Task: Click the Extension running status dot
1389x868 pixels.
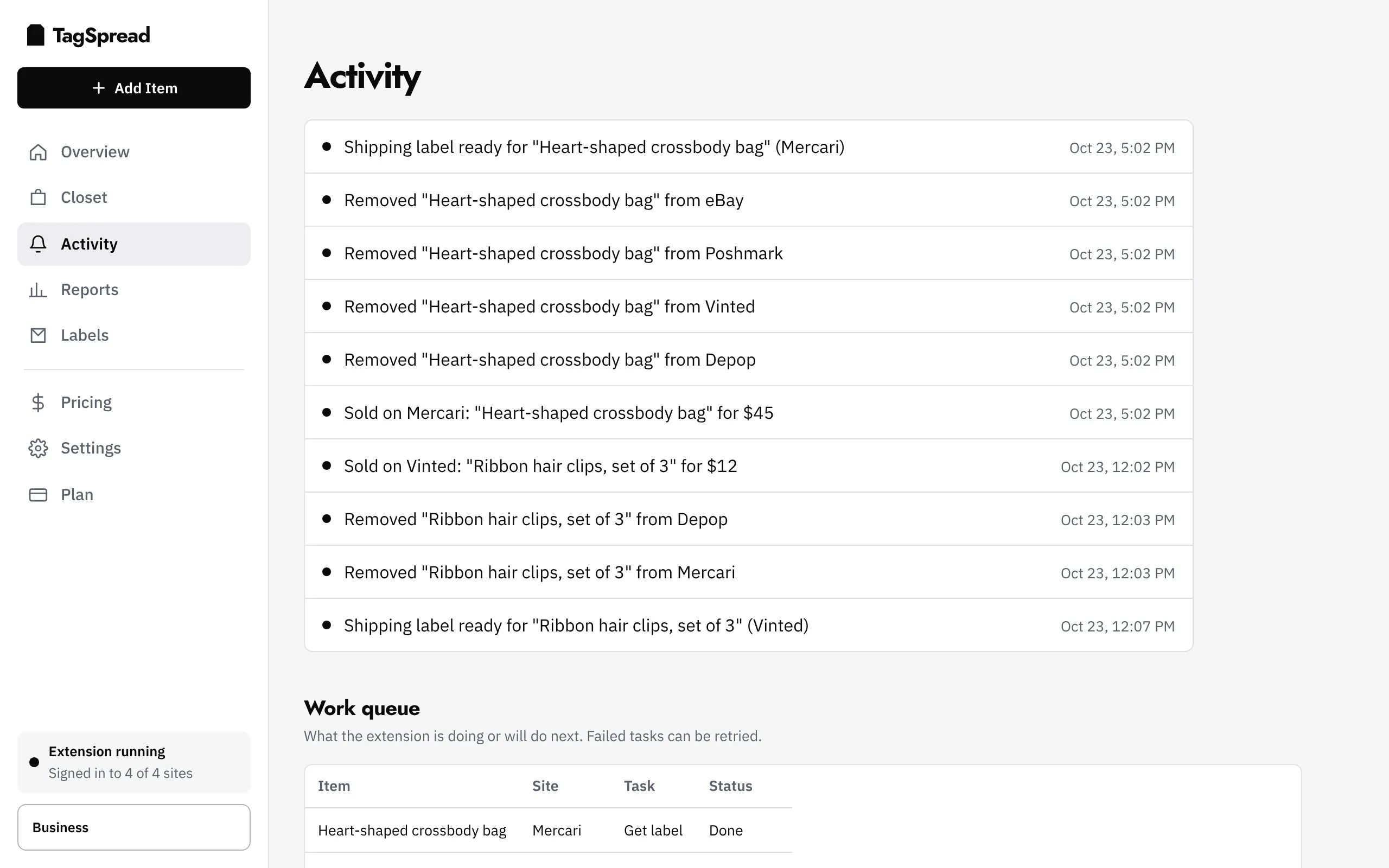Action: [x=34, y=762]
